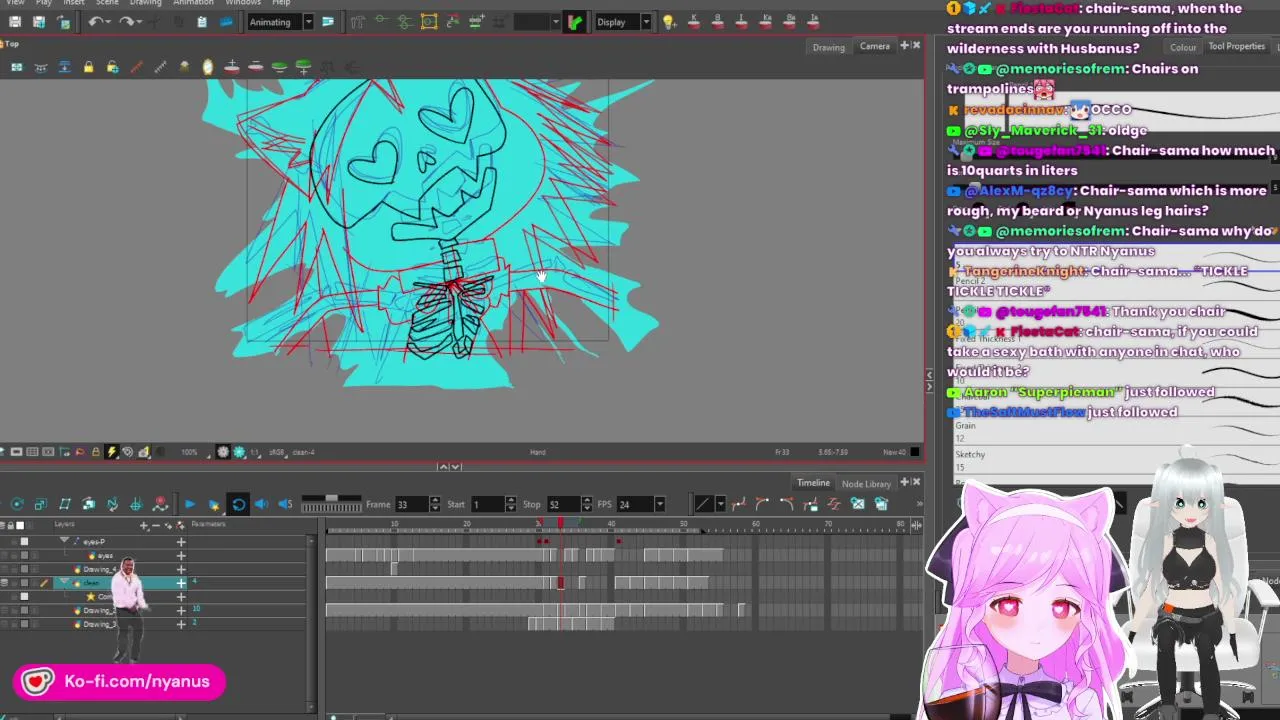This screenshot has width=1280, height=720.
Task: Click the yellow lock icon in Camera toolbar
Action: [x=88, y=67]
